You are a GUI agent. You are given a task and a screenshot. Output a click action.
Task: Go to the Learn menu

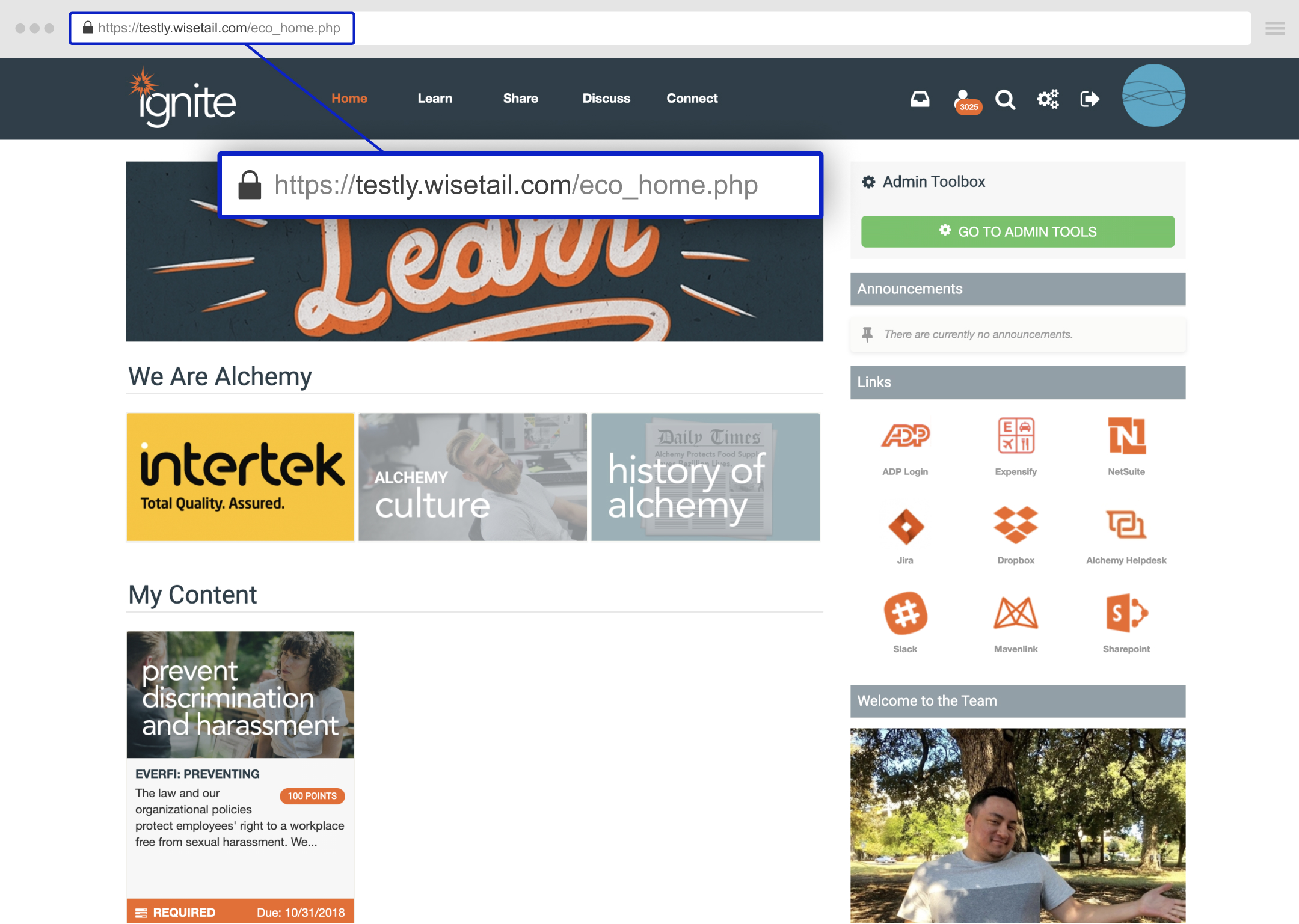click(435, 99)
